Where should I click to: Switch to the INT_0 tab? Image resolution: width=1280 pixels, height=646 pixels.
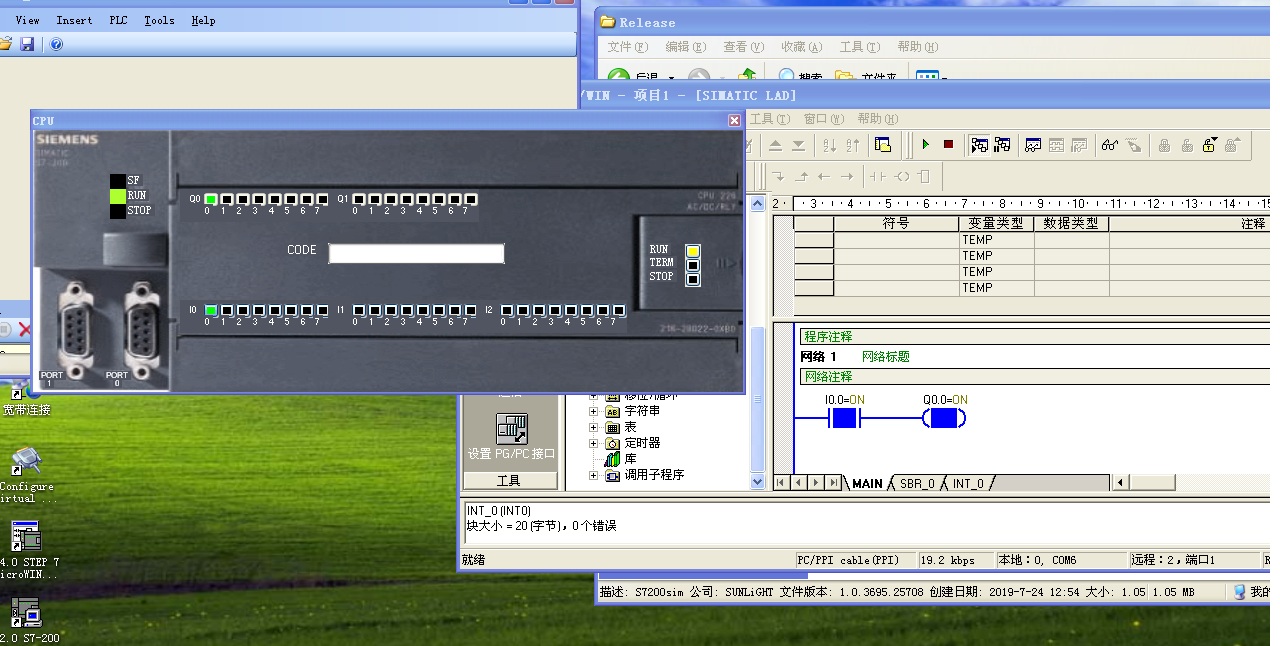(967, 483)
